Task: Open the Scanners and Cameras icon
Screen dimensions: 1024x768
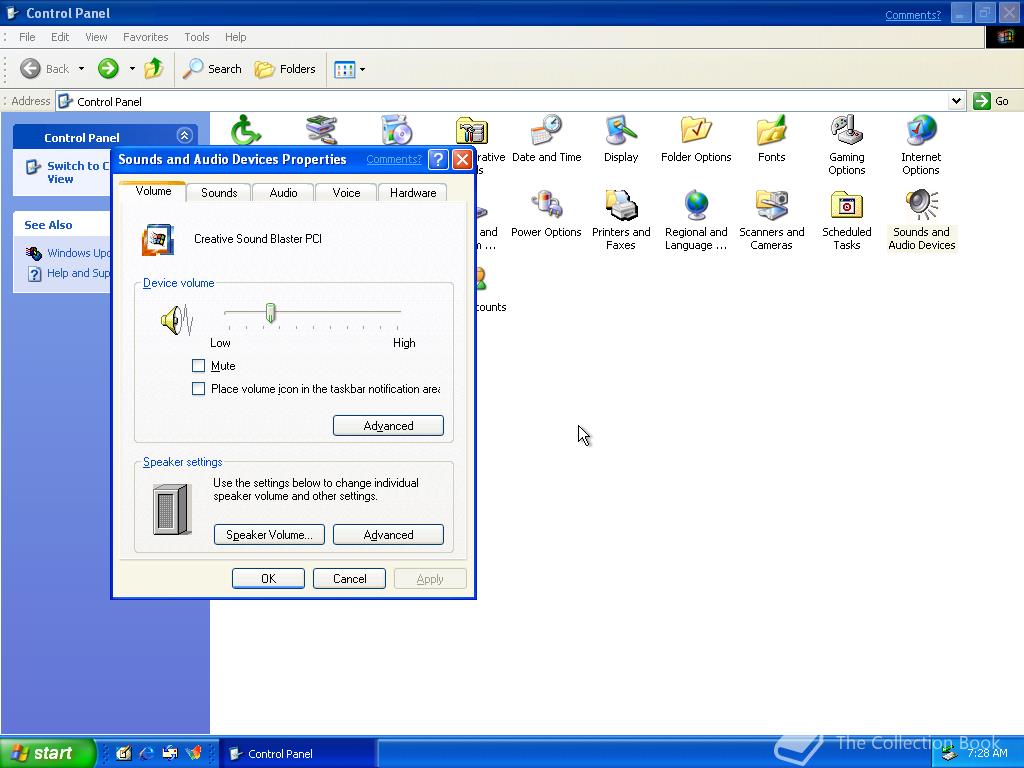Action: click(x=771, y=220)
